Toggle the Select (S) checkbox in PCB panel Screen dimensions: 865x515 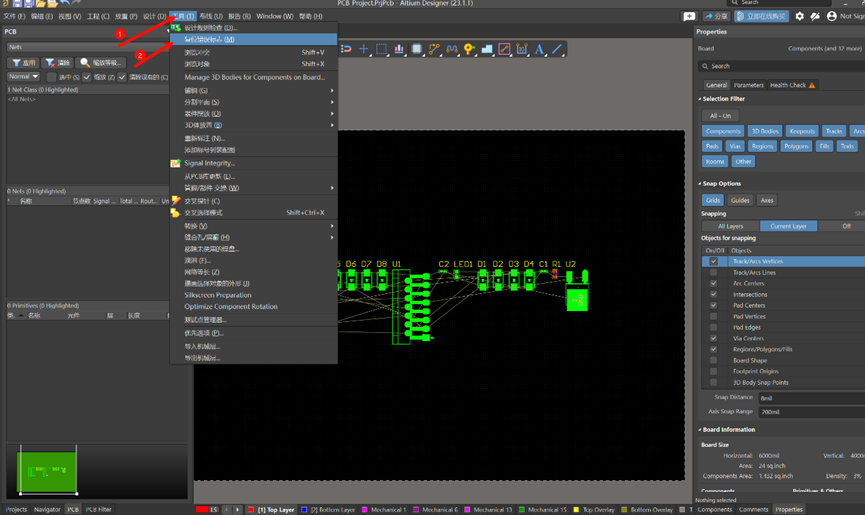[52, 77]
